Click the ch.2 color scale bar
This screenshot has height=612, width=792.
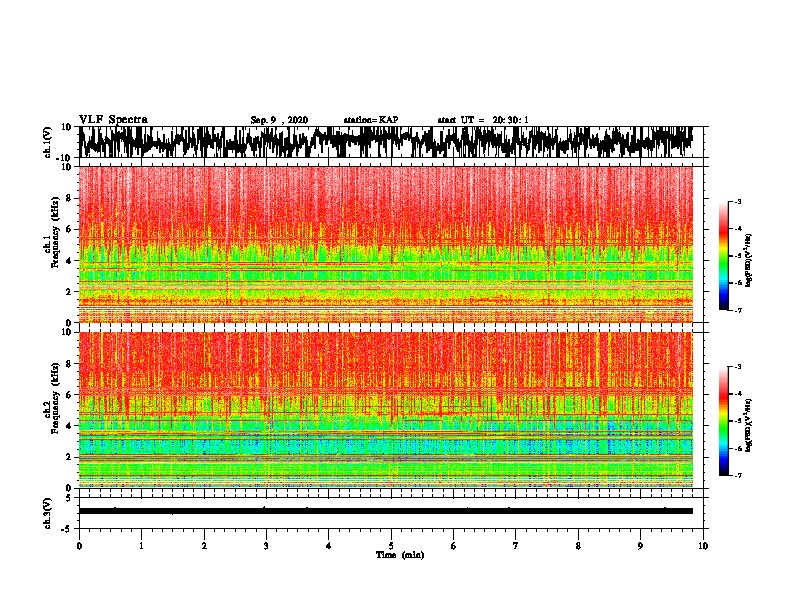(724, 421)
